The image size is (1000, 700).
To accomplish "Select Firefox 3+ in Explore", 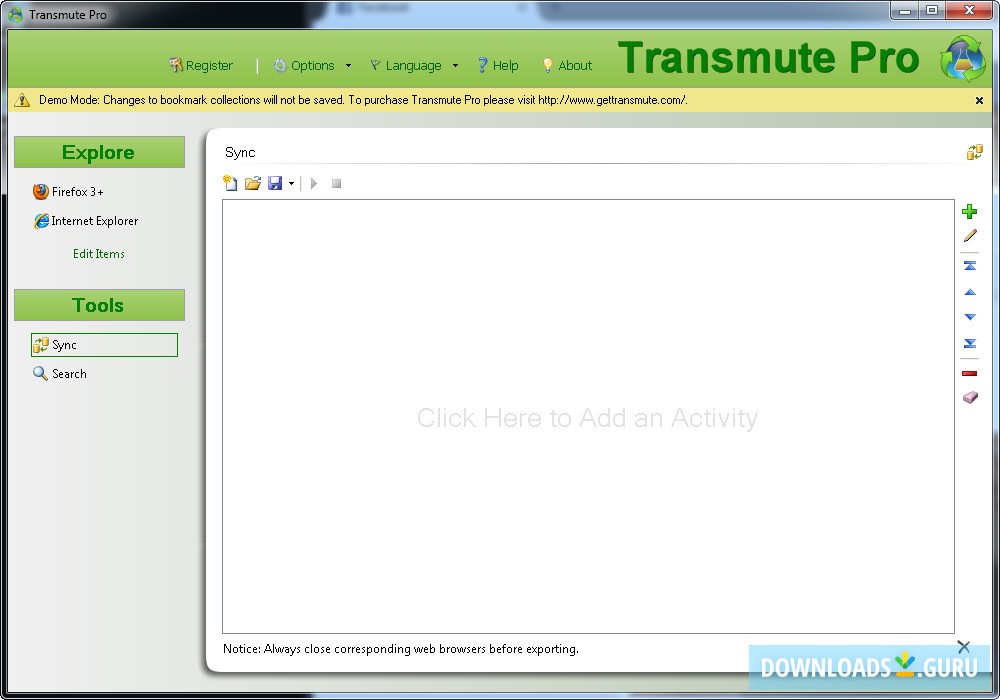I will [68, 191].
